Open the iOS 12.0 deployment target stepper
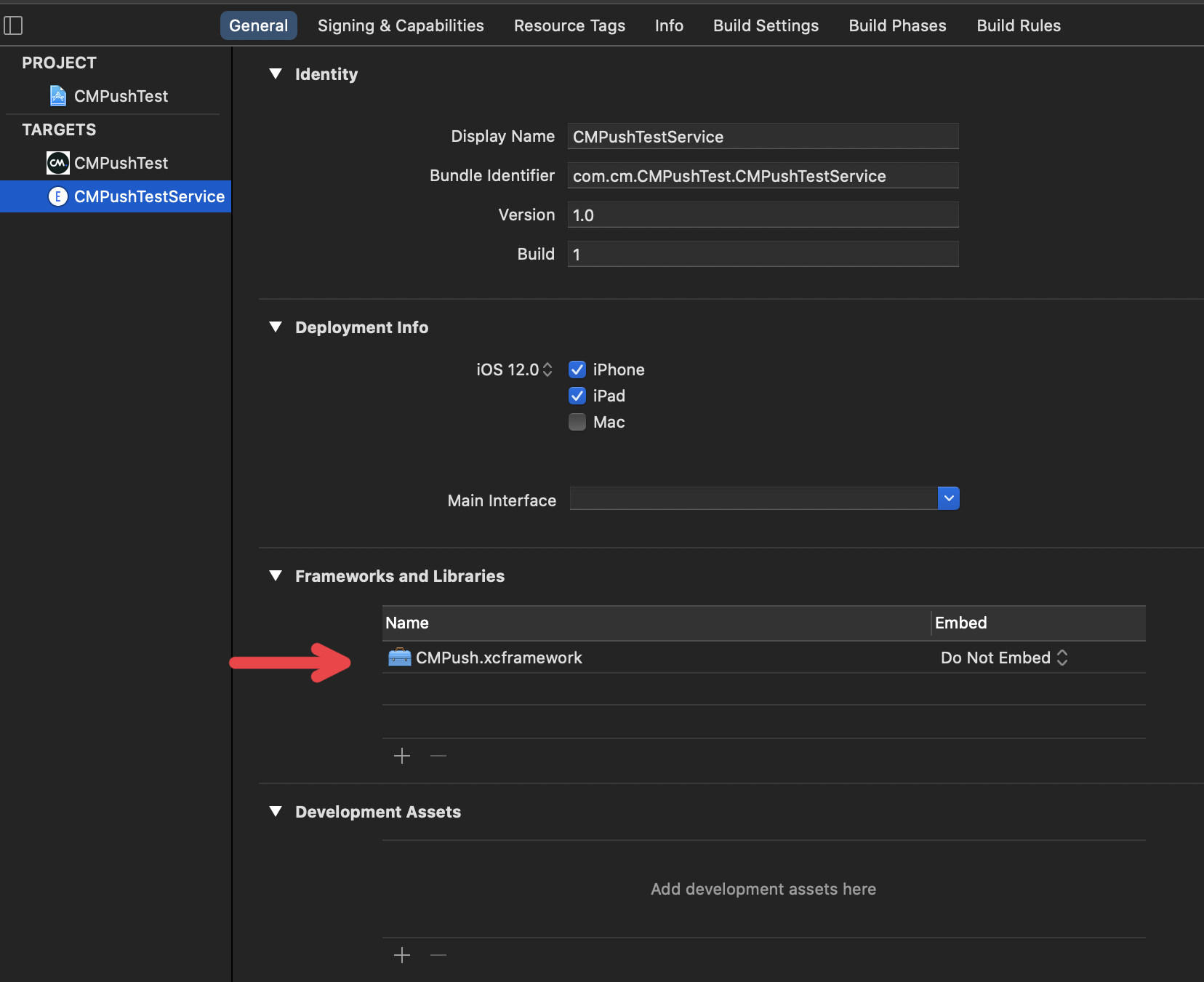The width and height of the screenshot is (1204, 982). tap(547, 370)
